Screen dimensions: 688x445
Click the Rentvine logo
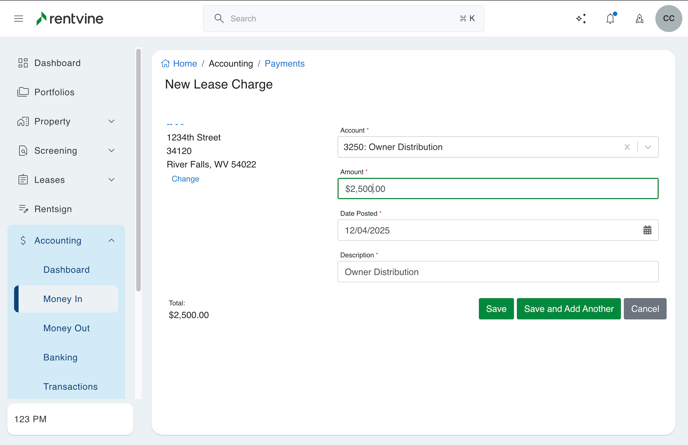tap(70, 19)
